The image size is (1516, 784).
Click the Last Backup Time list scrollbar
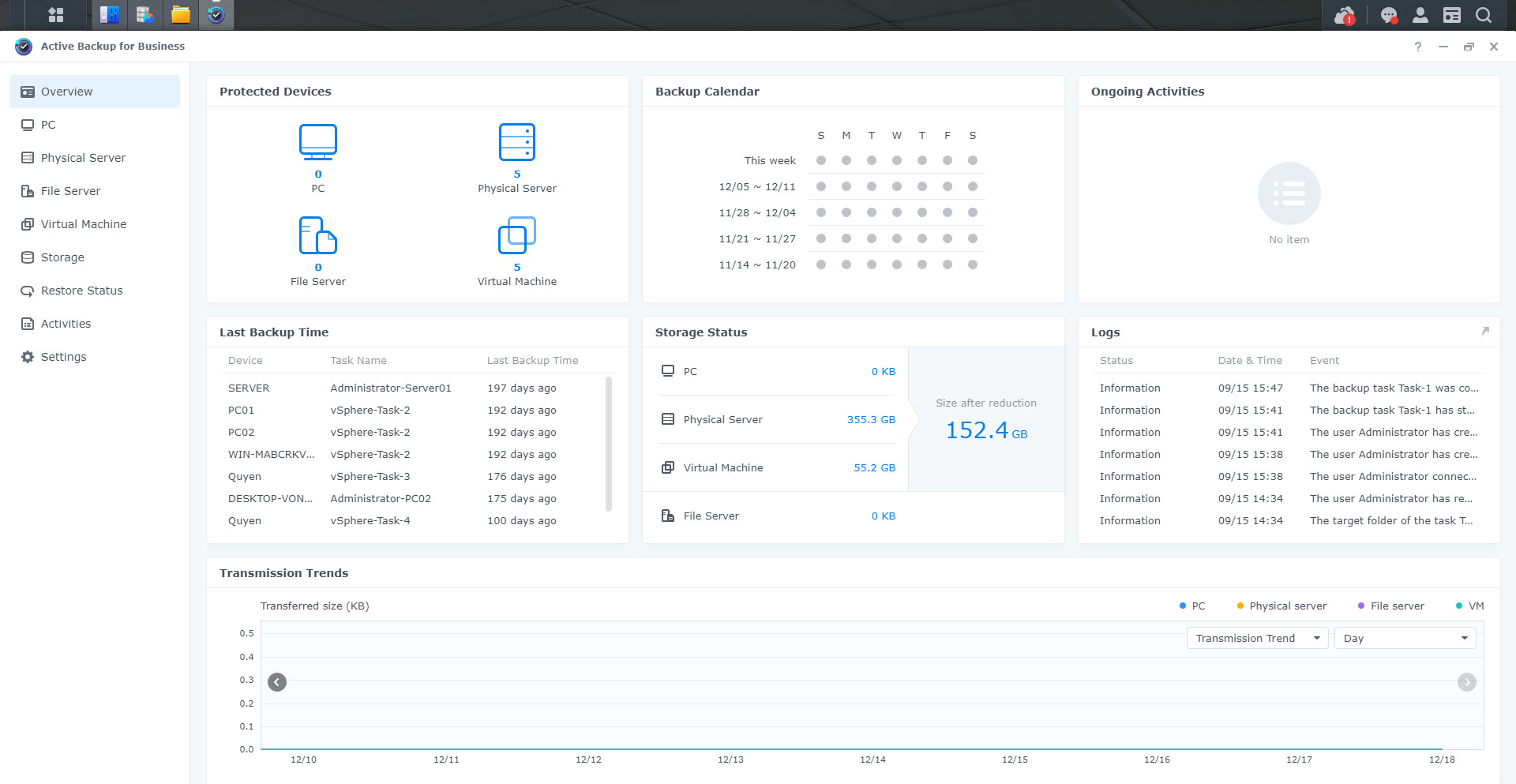pos(609,444)
